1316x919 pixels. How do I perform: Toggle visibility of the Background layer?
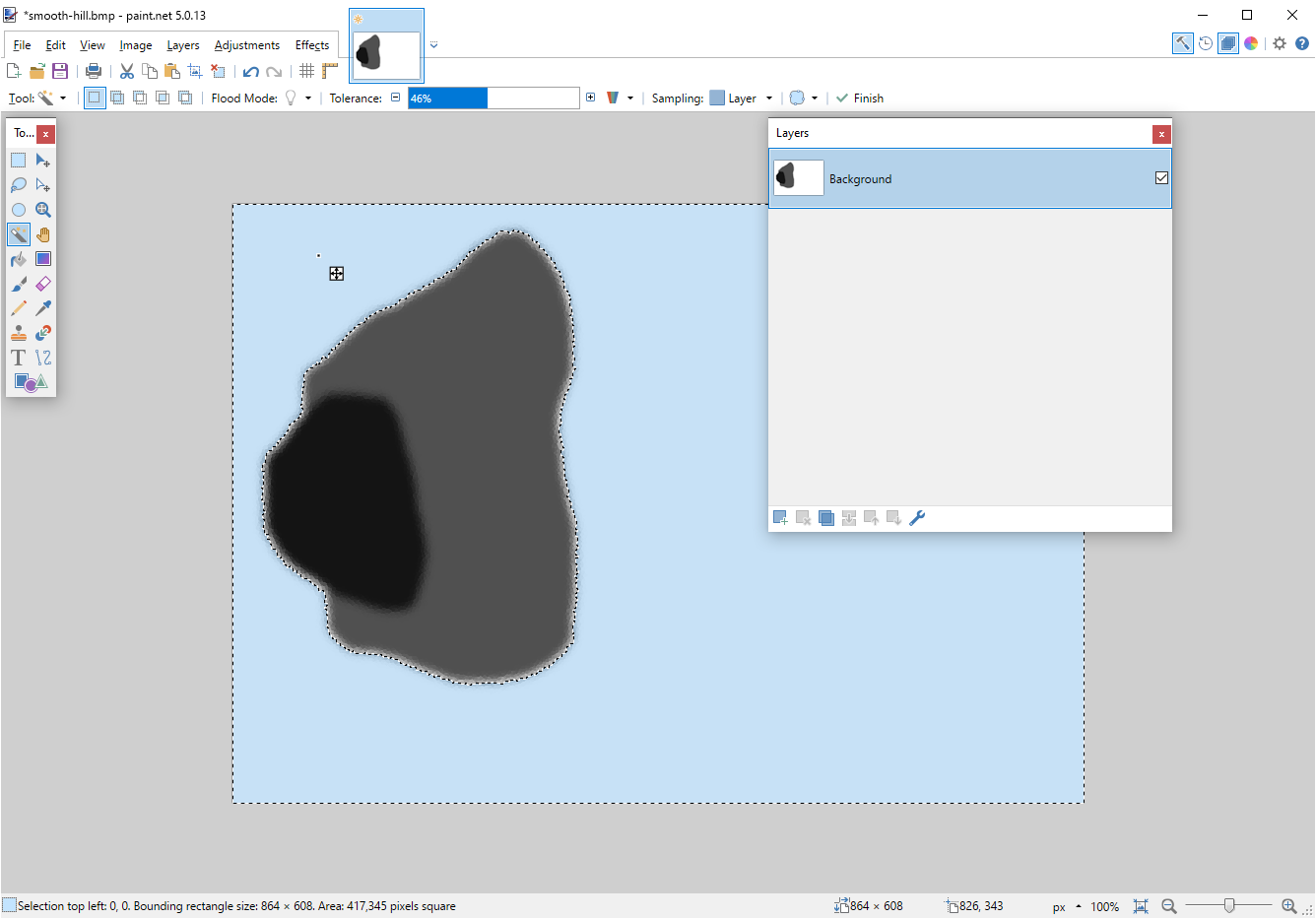(x=1161, y=178)
